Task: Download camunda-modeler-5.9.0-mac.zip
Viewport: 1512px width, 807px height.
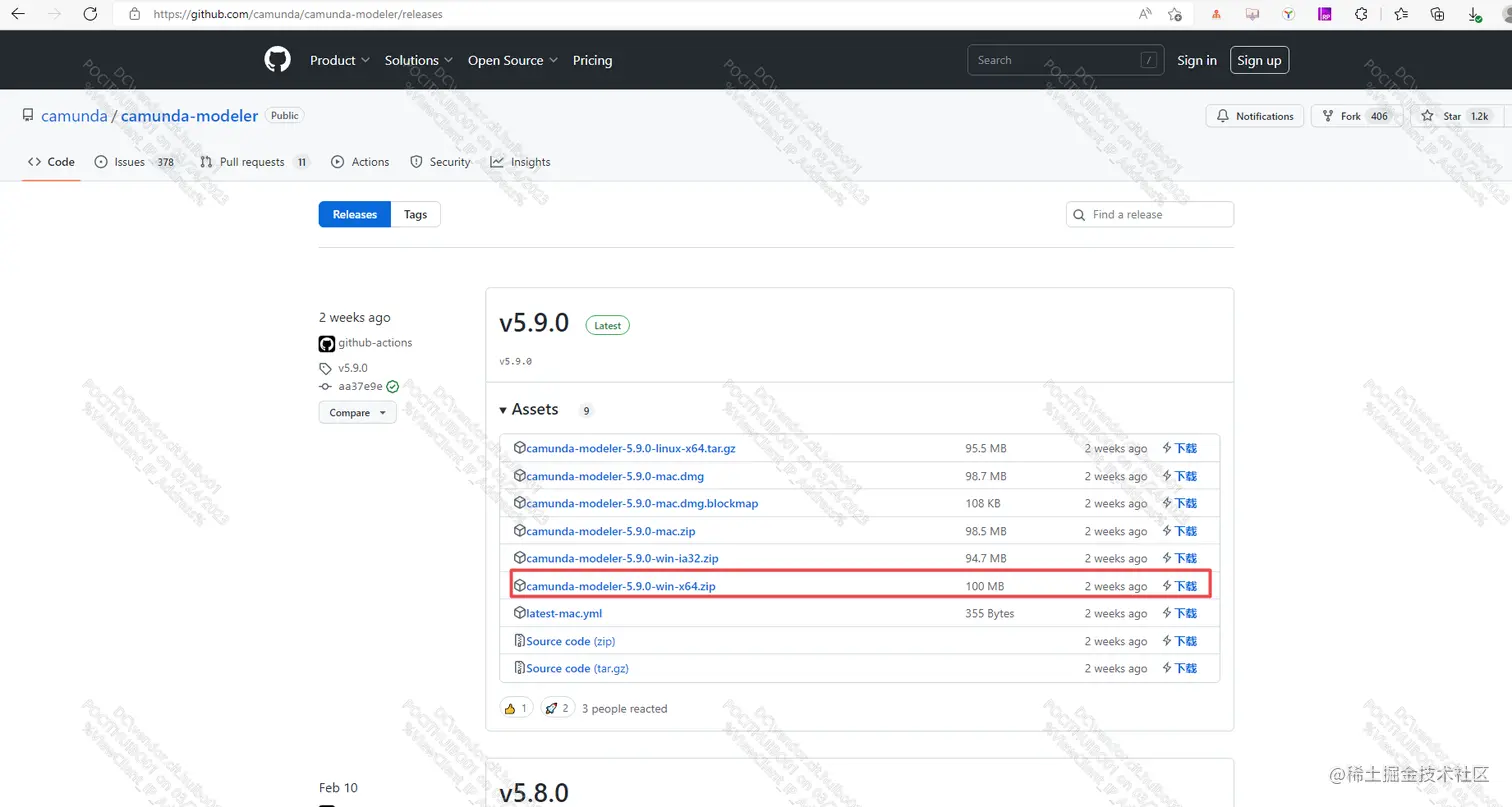Action: pyautogui.click(x=611, y=531)
